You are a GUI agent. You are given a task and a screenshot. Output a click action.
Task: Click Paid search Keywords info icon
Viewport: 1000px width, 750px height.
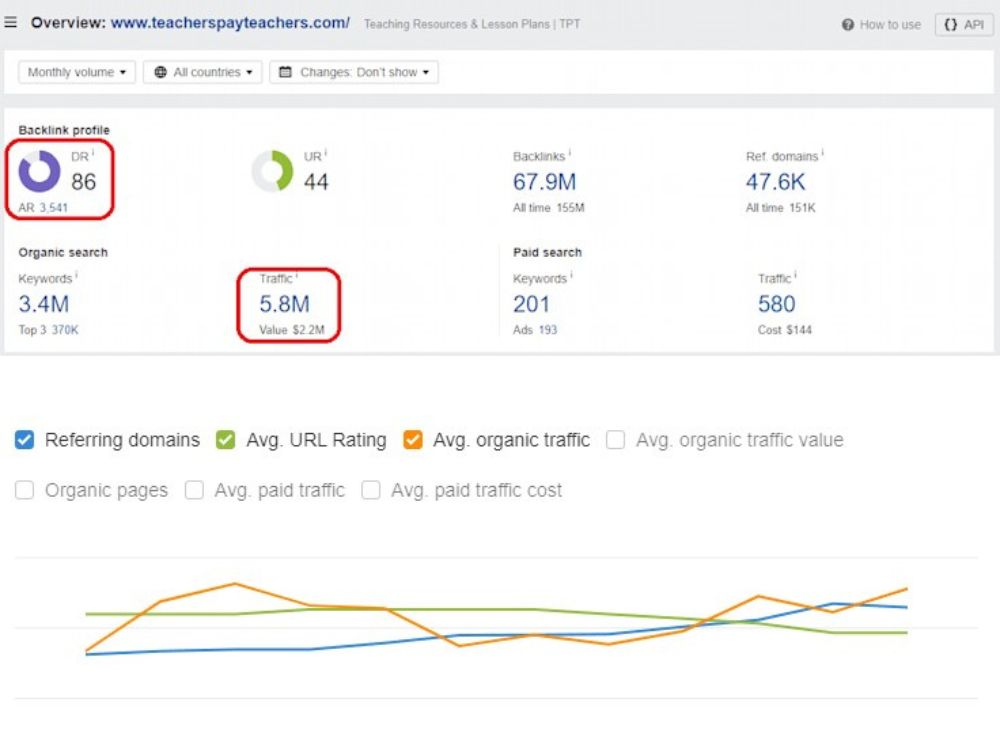pos(571,276)
